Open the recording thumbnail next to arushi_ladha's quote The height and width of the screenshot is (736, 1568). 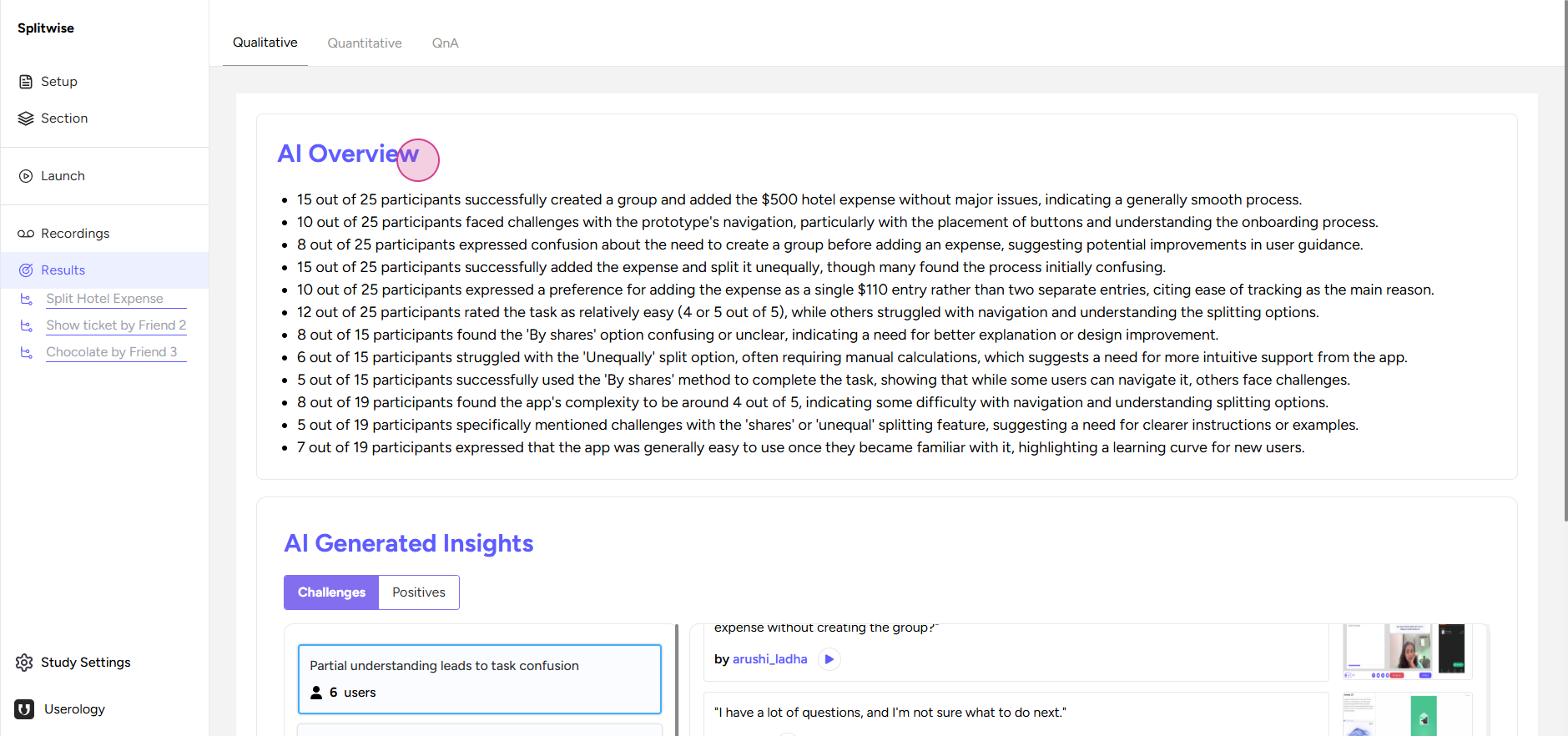tap(1407, 651)
